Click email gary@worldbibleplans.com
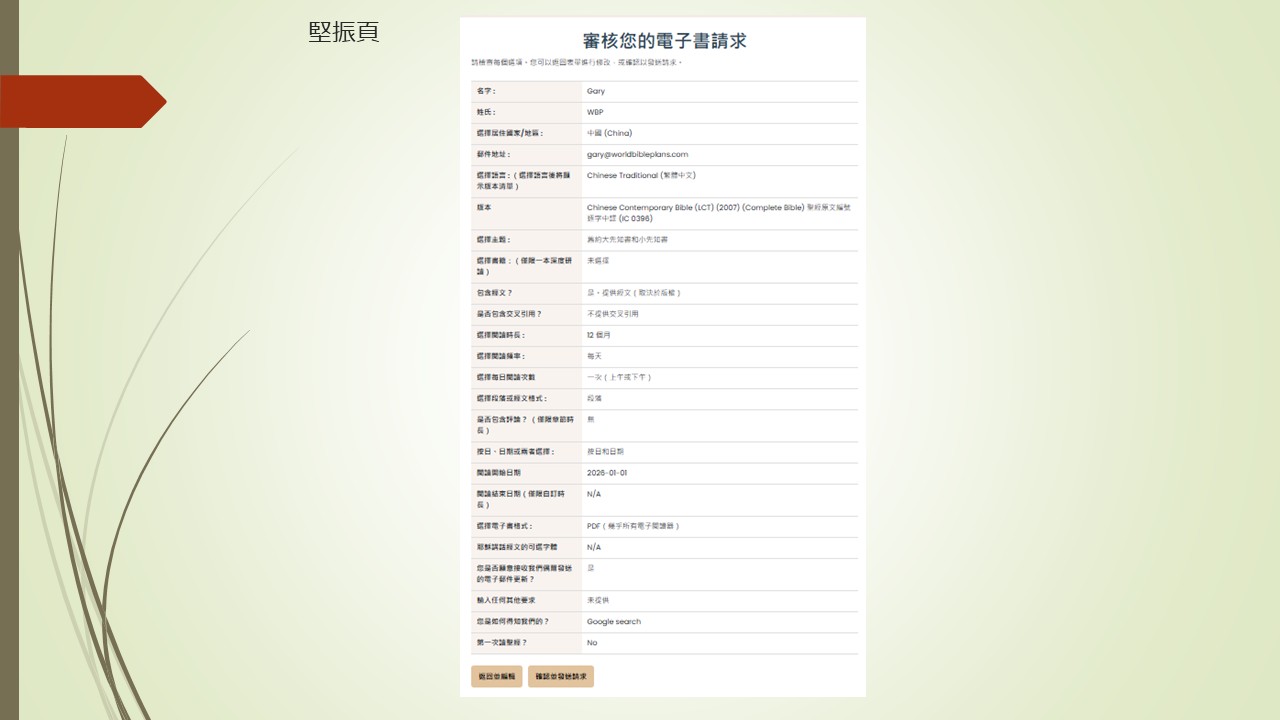 click(637, 155)
